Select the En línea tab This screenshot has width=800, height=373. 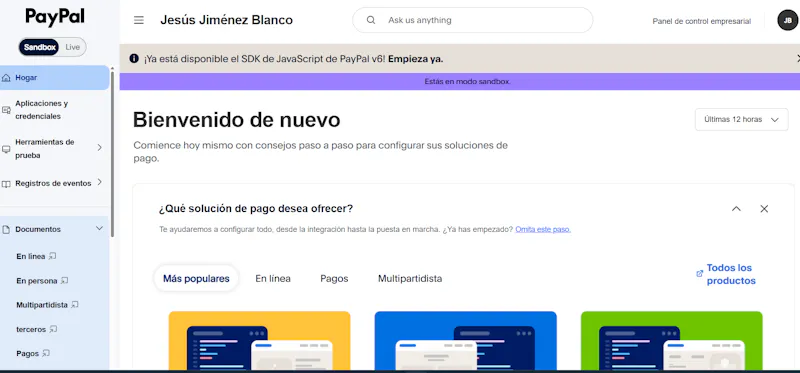click(x=273, y=279)
